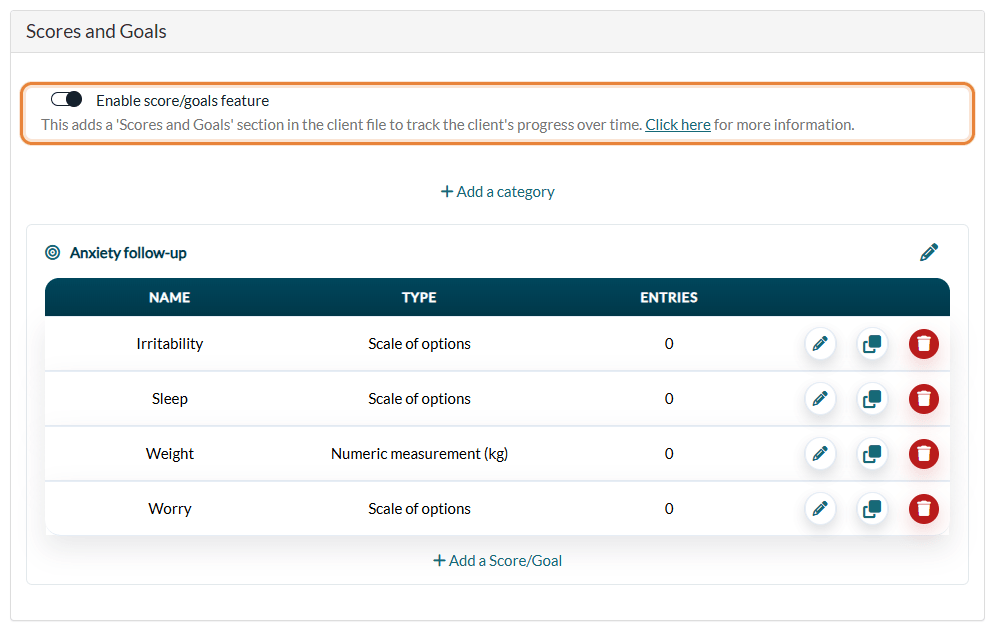Click the Anxiety follow-up category title
Image resolution: width=995 pixels, height=630 pixels.
[x=128, y=253]
